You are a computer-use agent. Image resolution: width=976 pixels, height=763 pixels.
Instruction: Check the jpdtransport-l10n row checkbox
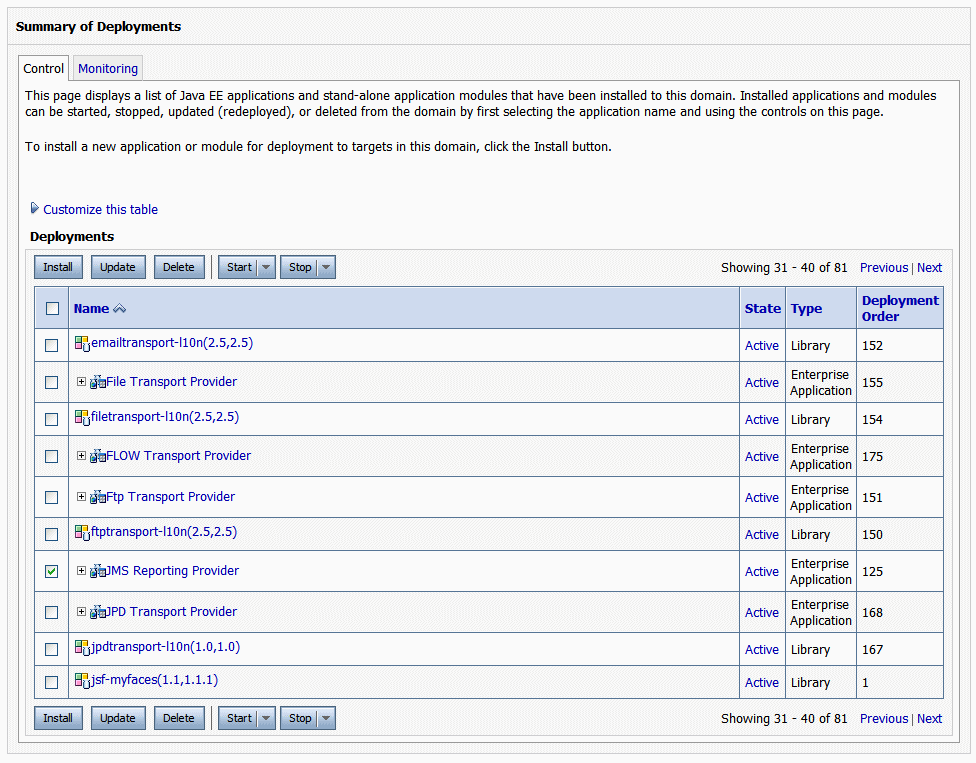point(52,649)
